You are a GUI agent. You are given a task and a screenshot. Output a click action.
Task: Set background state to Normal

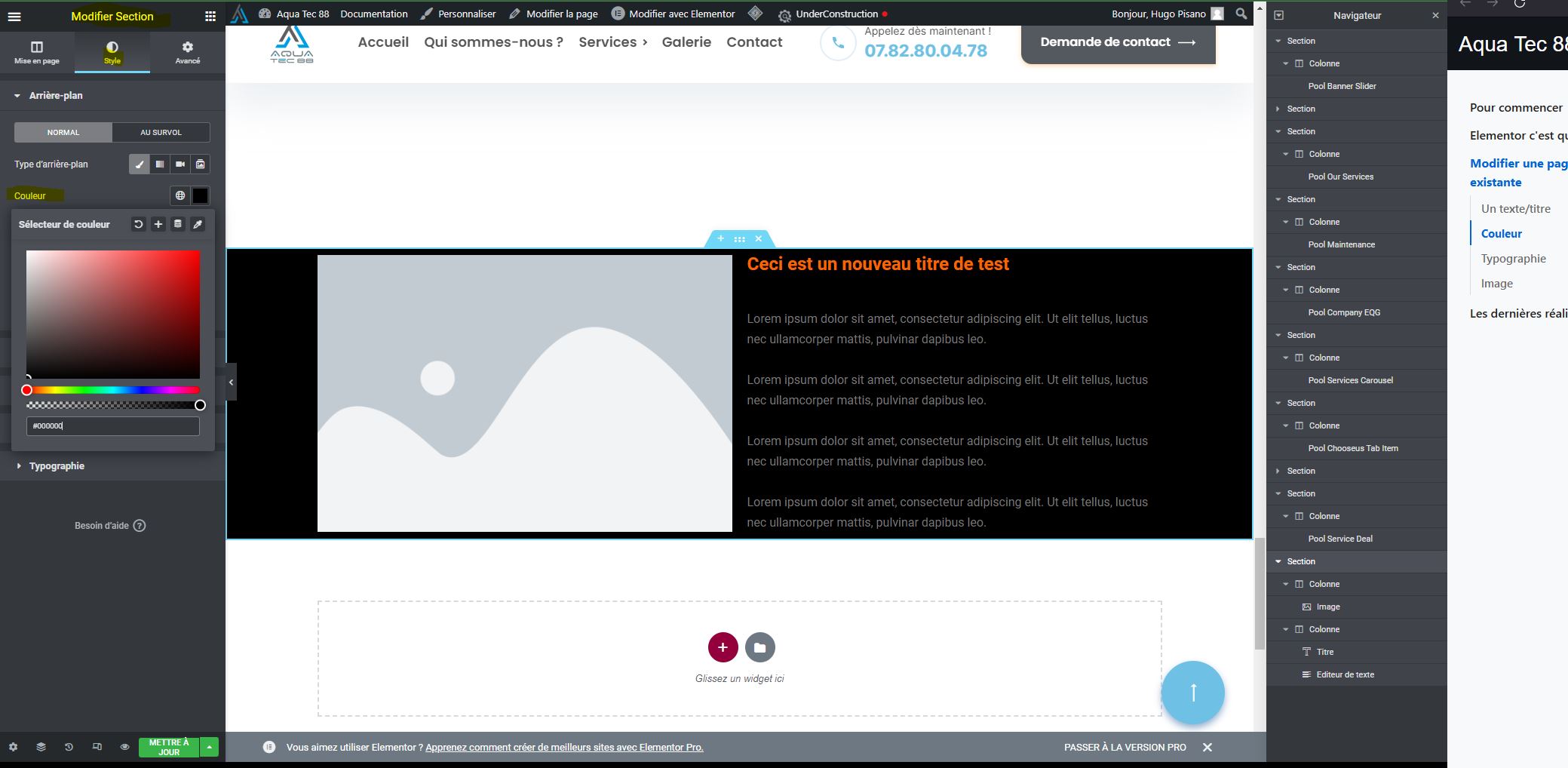[x=63, y=133]
